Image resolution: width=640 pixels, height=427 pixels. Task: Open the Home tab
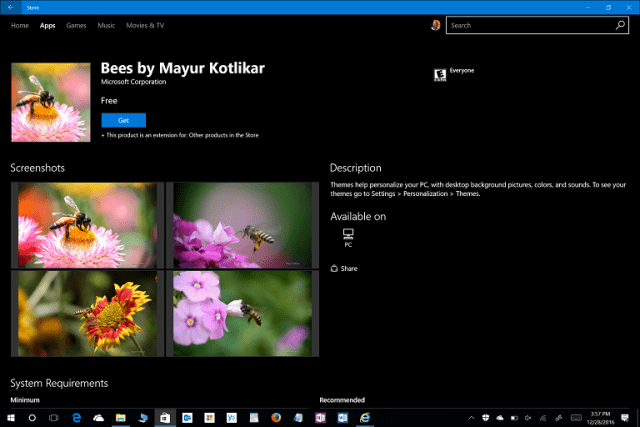pos(20,25)
